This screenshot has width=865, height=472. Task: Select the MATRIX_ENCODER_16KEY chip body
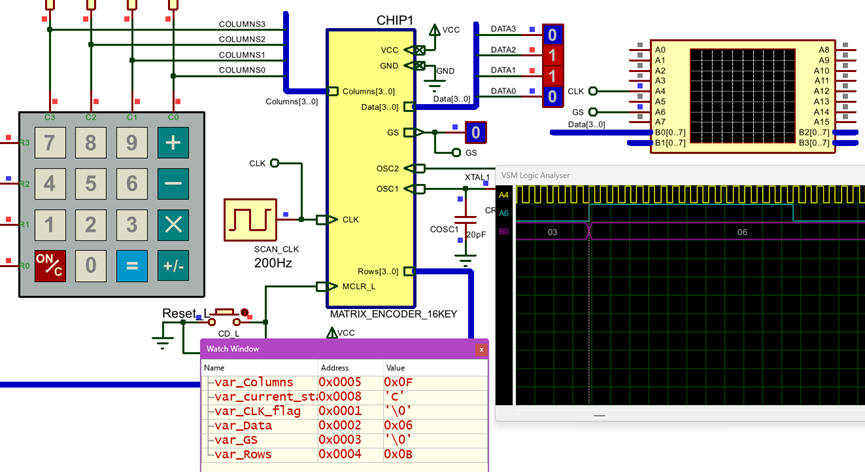coord(371,168)
